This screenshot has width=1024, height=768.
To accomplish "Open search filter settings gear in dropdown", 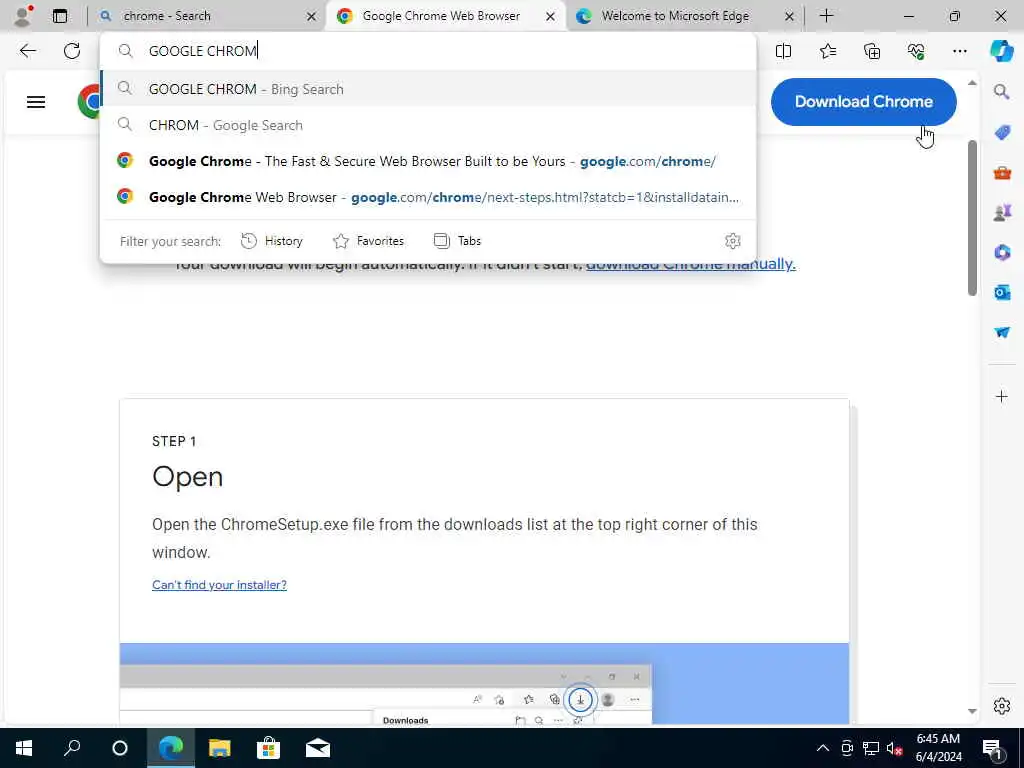I will [733, 241].
